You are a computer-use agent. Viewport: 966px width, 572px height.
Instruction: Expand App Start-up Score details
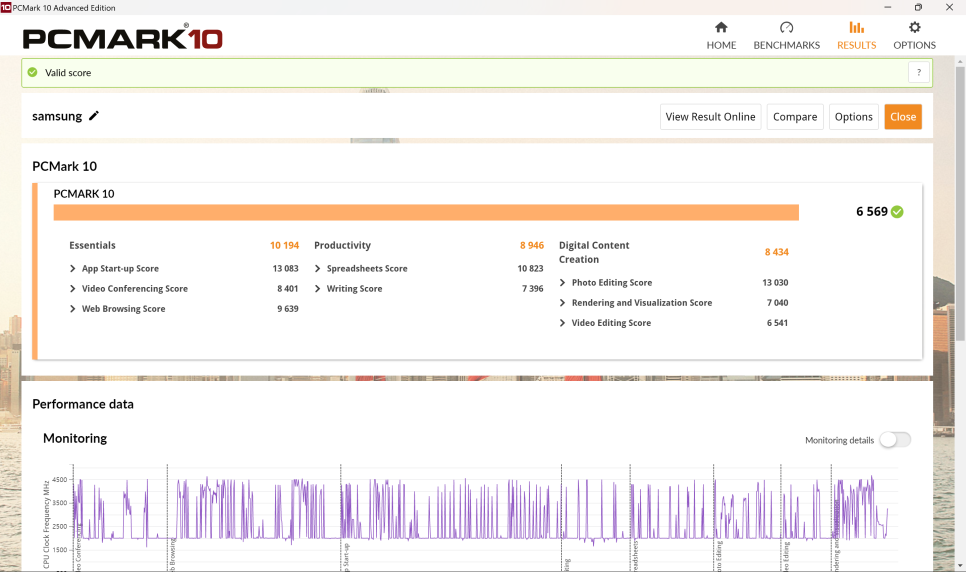[73, 268]
